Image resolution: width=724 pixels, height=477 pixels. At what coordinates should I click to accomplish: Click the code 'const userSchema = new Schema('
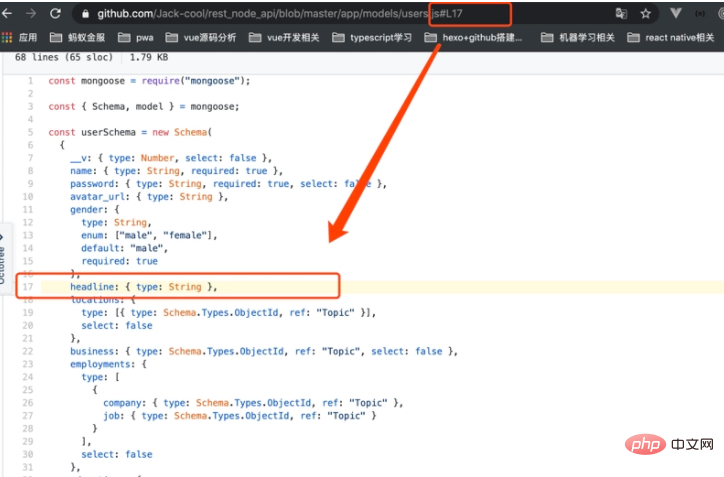pos(130,133)
